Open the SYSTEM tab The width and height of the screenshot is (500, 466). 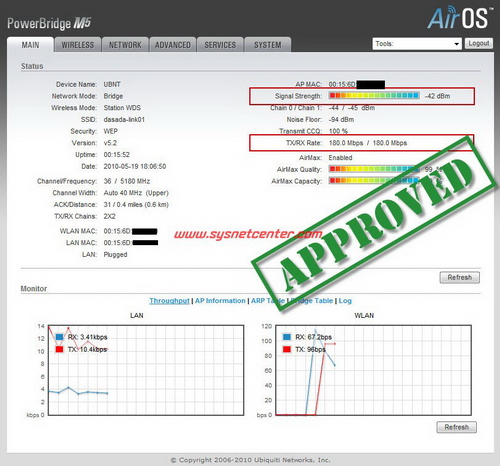(268, 45)
